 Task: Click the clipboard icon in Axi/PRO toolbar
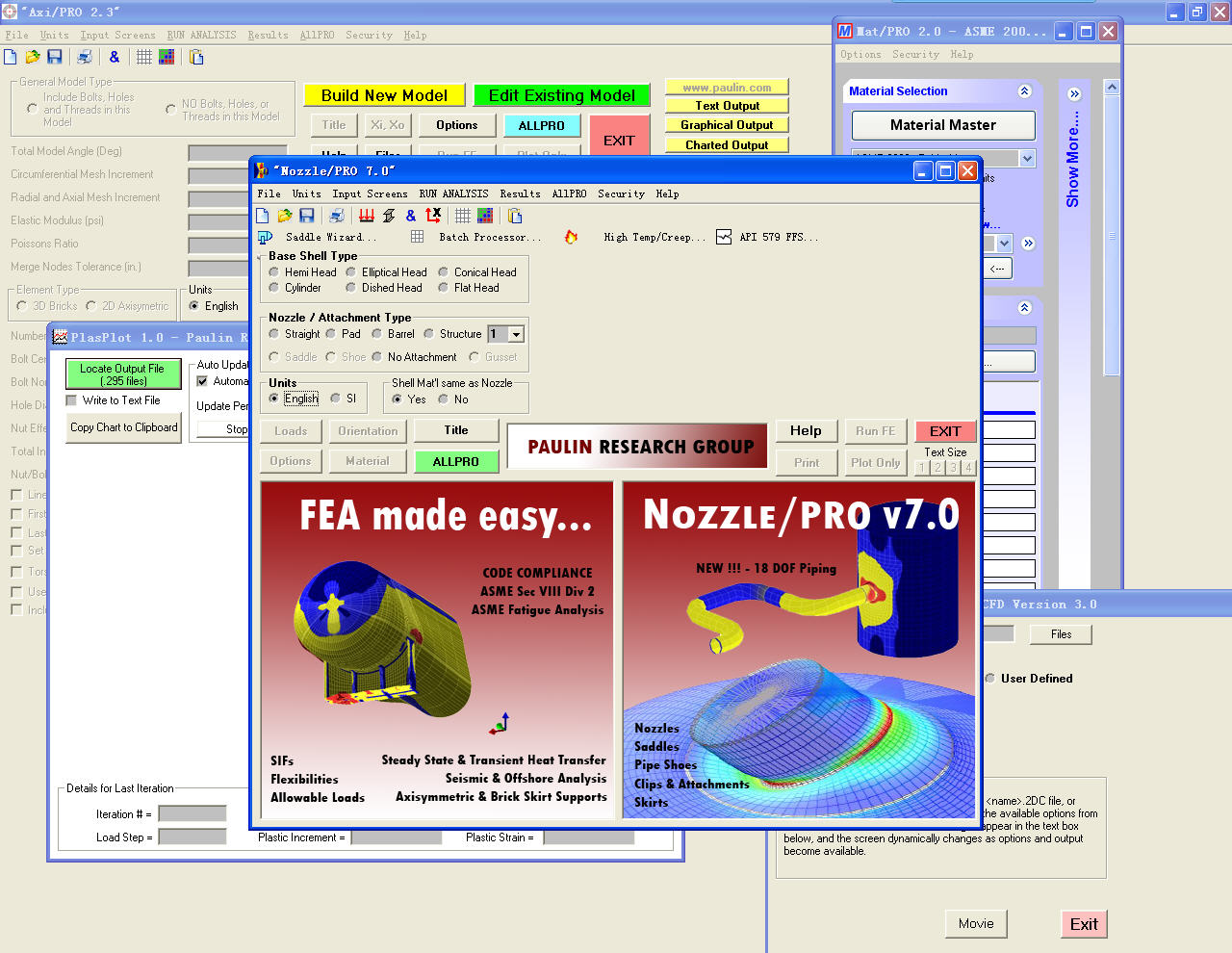click(196, 57)
